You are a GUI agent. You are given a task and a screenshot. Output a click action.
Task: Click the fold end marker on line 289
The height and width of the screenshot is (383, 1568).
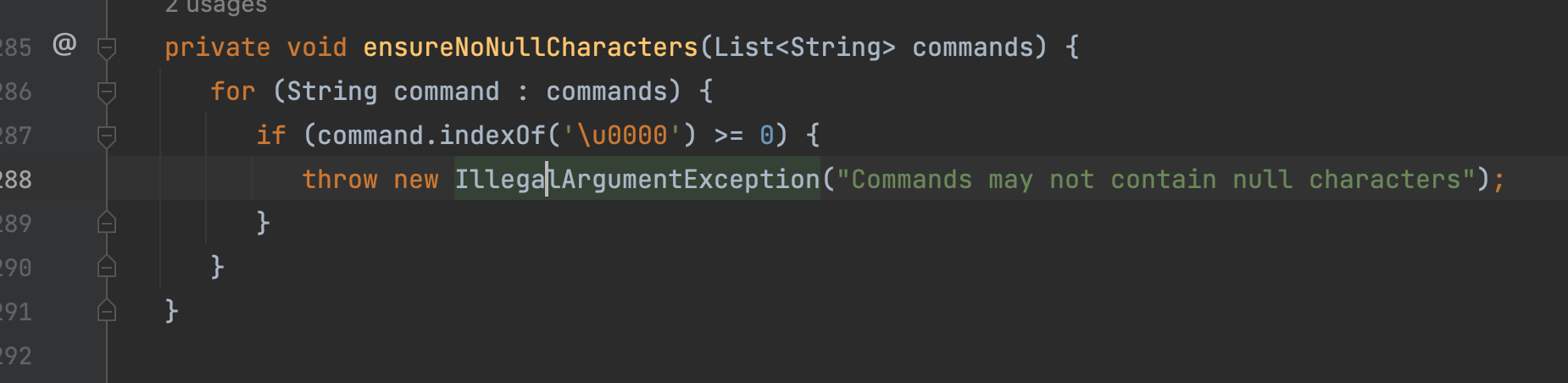pos(107,223)
